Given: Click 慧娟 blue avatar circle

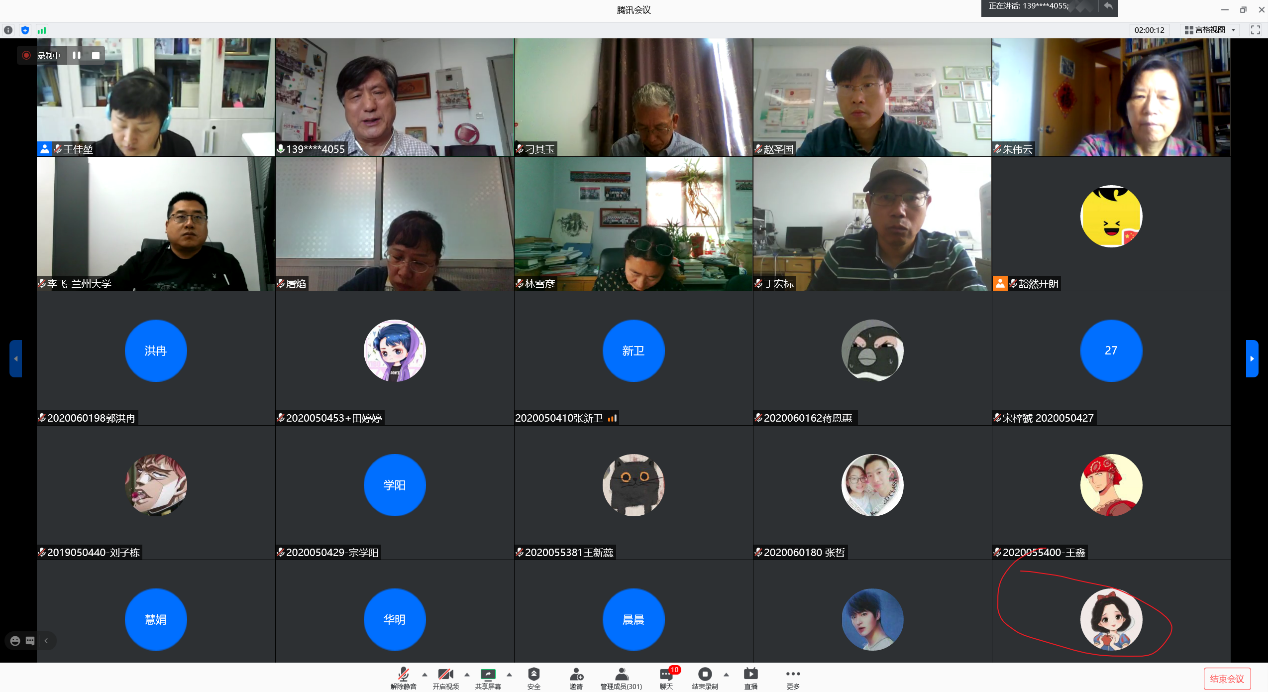Looking at the screenshot, I should [155, 620].
